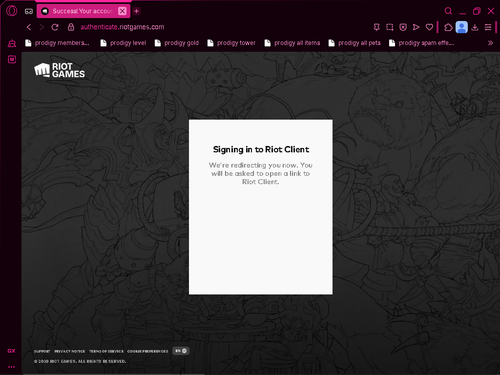This screenshot has width=500, height=375.
Task: Restore down the Opera GX window
Action: tap(477, 11)
